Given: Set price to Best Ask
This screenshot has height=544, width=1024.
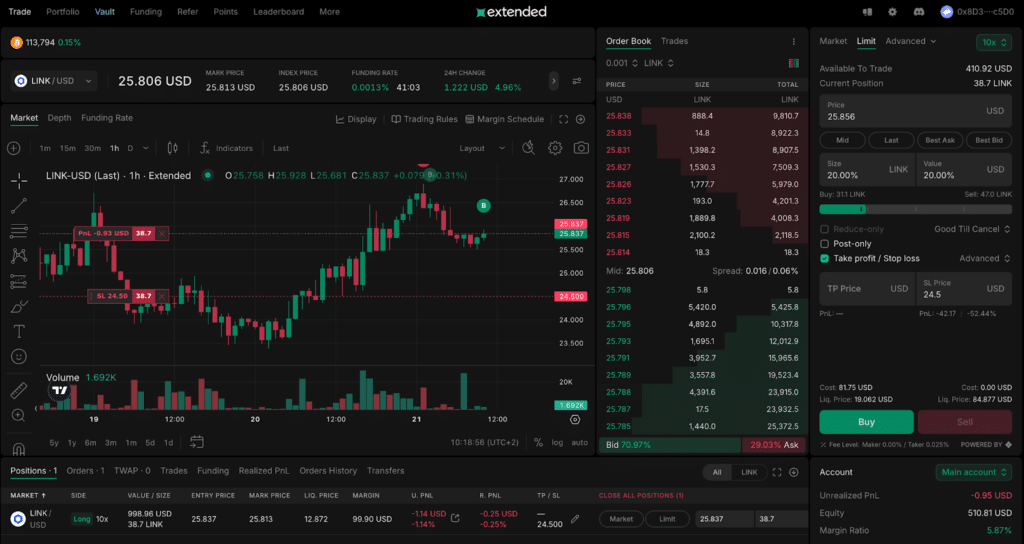Looking at the screenshot, I should 940,140.
